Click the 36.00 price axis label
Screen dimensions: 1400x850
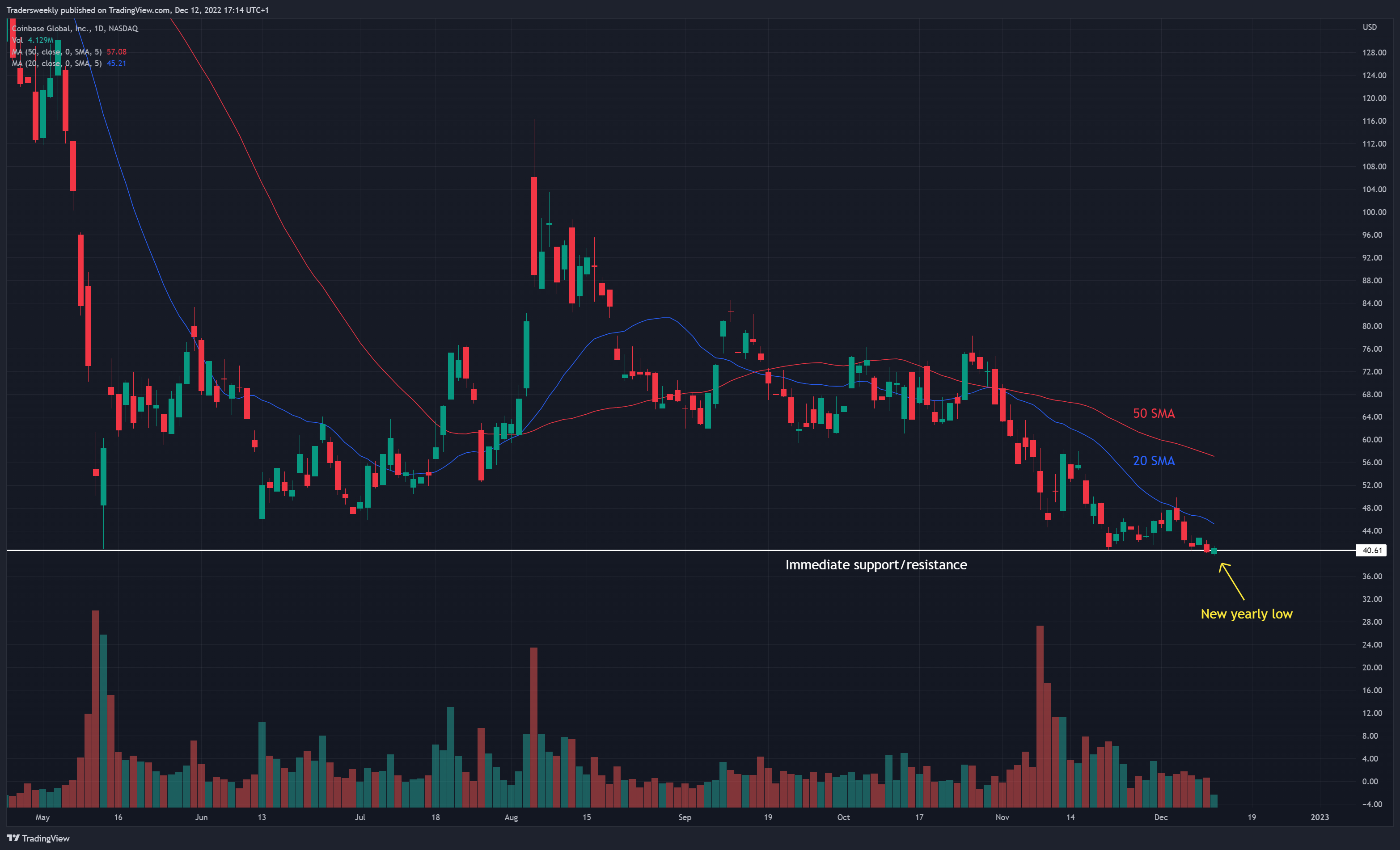(1371, 576)
